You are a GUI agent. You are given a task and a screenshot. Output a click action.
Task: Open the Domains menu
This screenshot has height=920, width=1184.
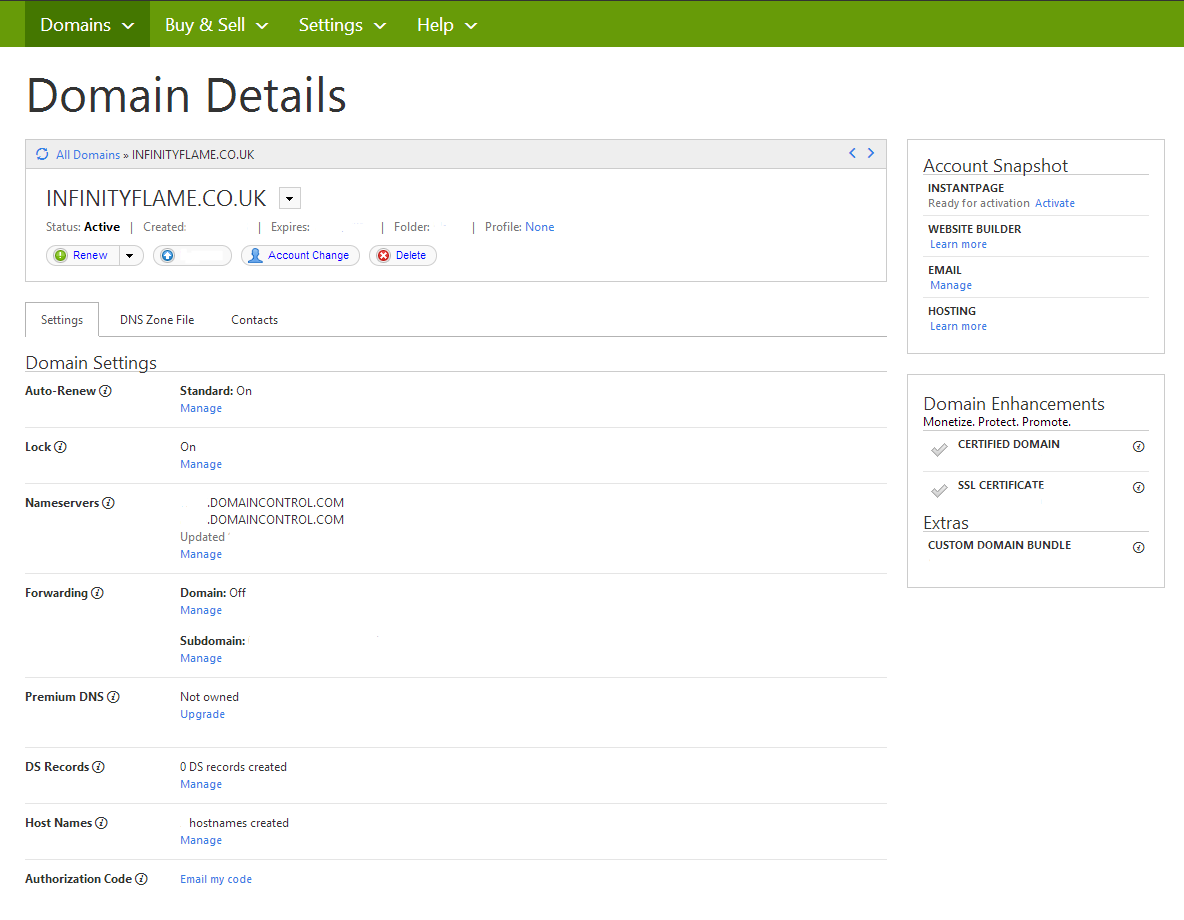87,25
